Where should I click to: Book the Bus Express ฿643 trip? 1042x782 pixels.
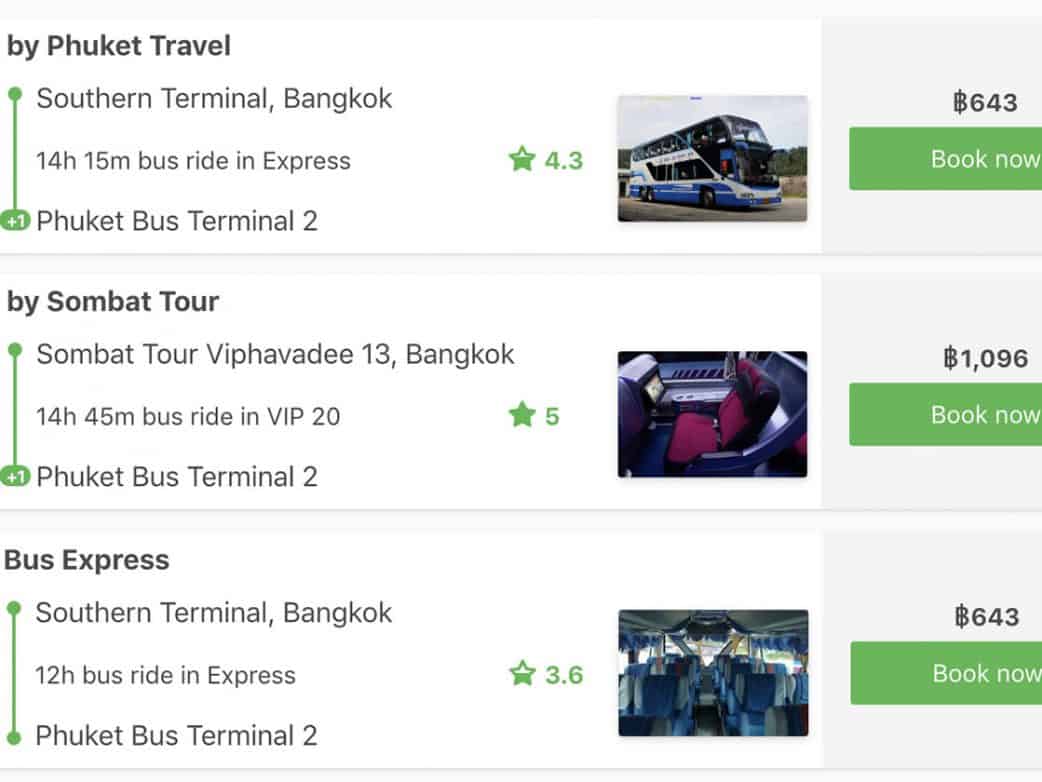[x=946, y=673]
